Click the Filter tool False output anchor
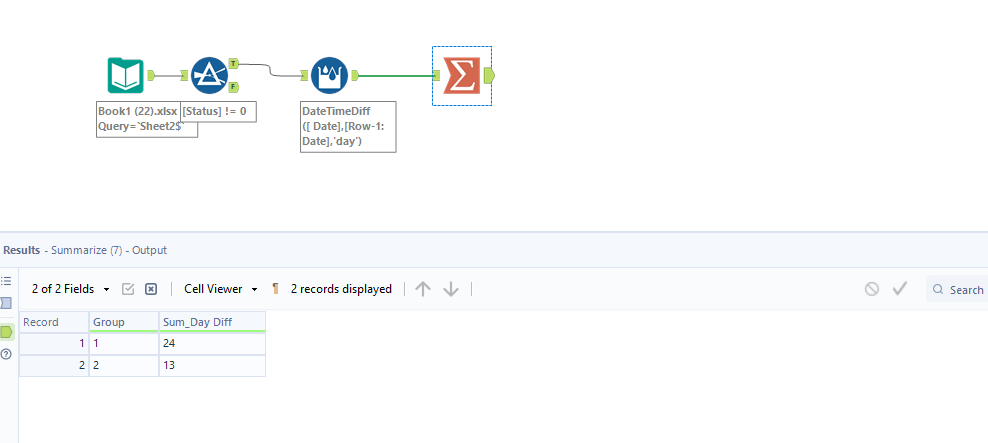This screenshot has width=988, height=443. (x=233, y=87)
